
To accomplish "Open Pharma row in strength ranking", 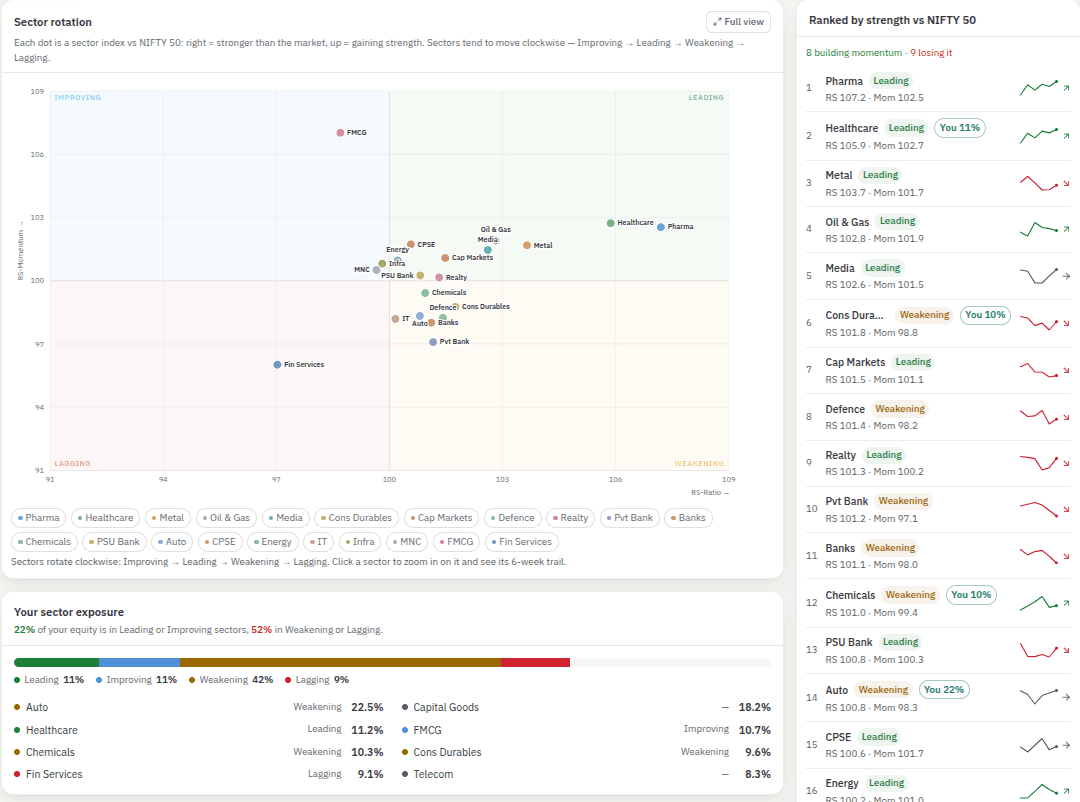I will point(938,89).
